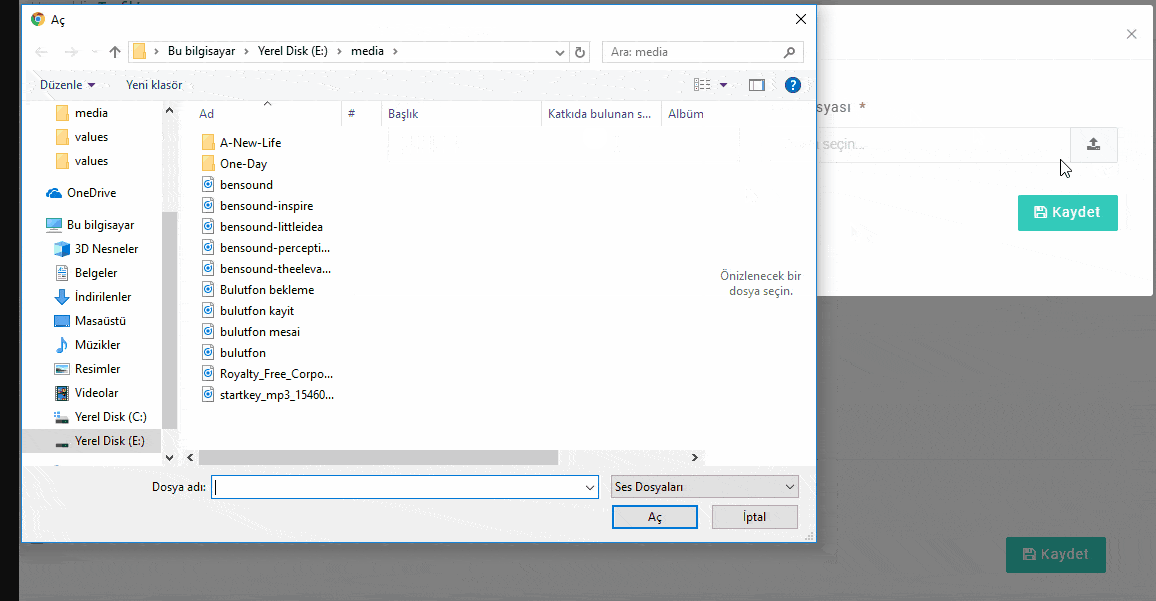Image resolution: width=1156 pixels, height=601 pixels.
Task: Click Kaydet button in the modal
Action: click(x=1068, y=212)
